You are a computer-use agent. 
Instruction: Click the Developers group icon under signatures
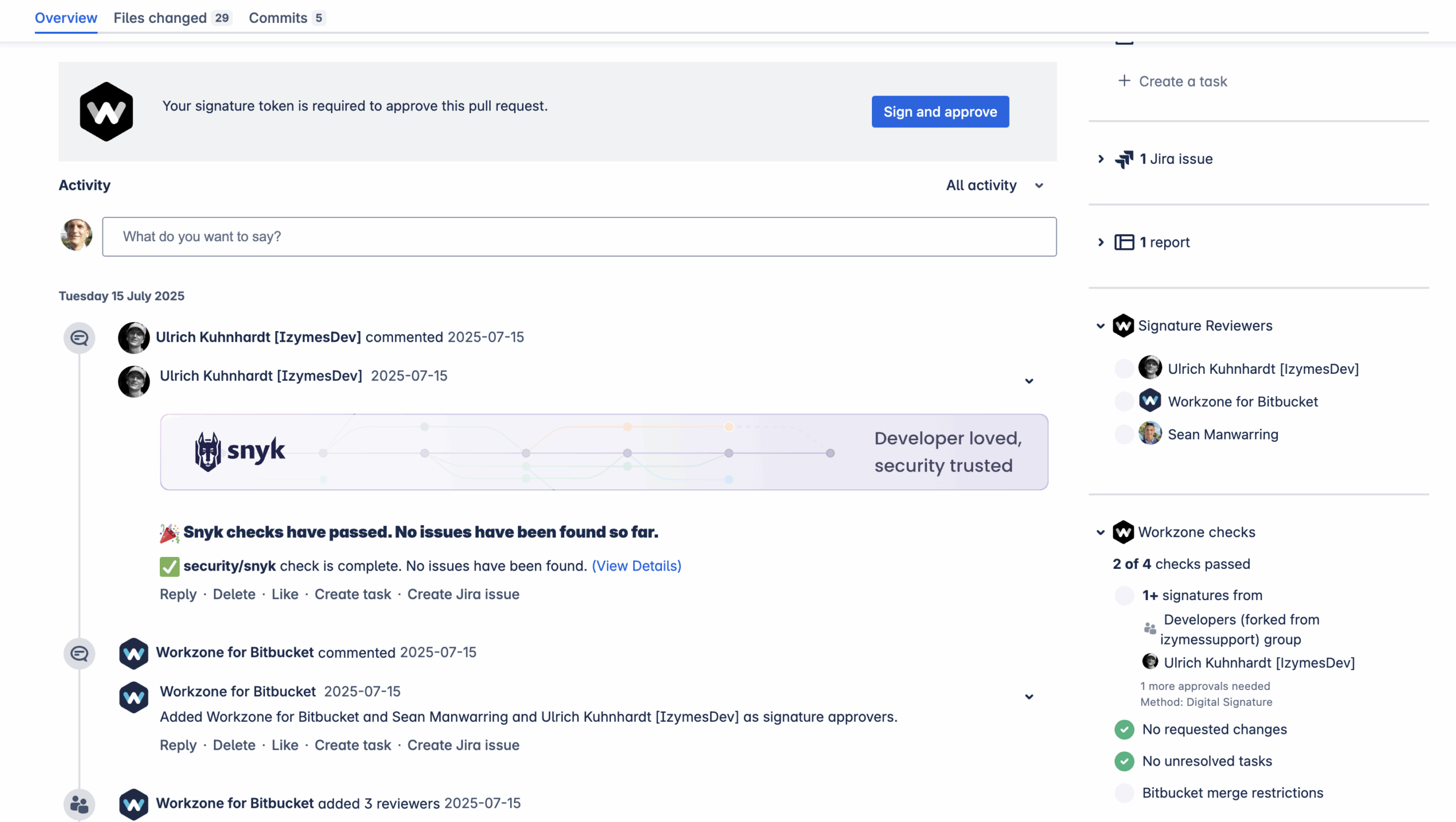(1149, 629)
